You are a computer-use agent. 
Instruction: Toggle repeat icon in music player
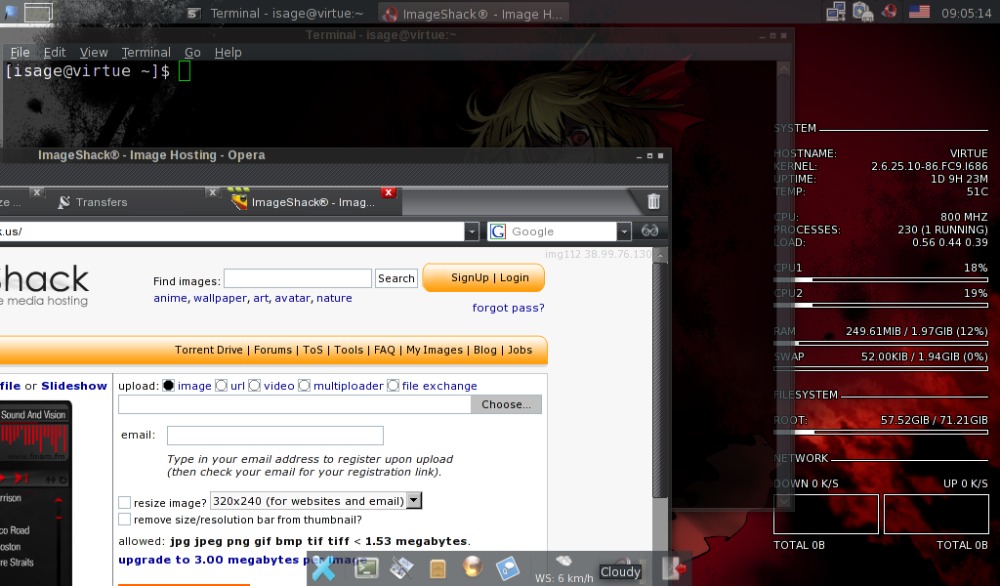[62, 480]
